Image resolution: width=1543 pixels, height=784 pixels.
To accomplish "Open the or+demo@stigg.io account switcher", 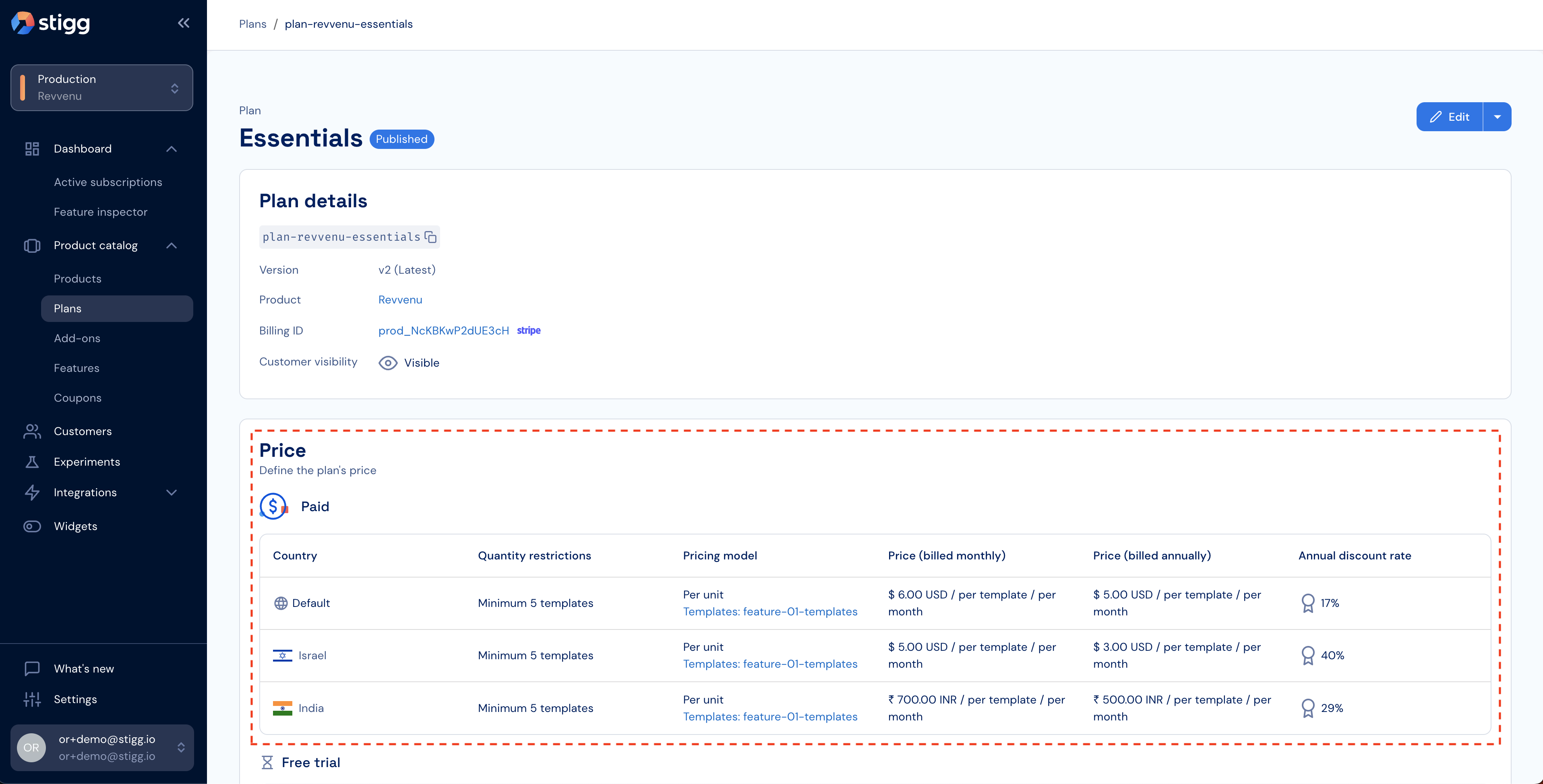I will point(102,747).
